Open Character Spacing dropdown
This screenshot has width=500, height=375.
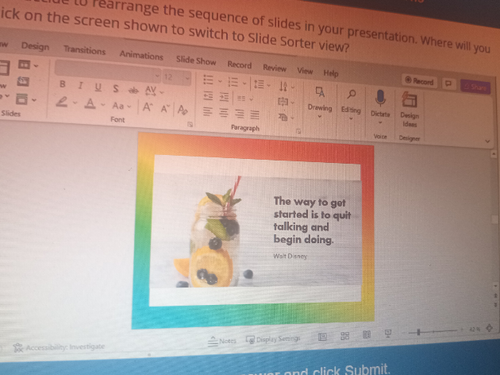(153, 91)
